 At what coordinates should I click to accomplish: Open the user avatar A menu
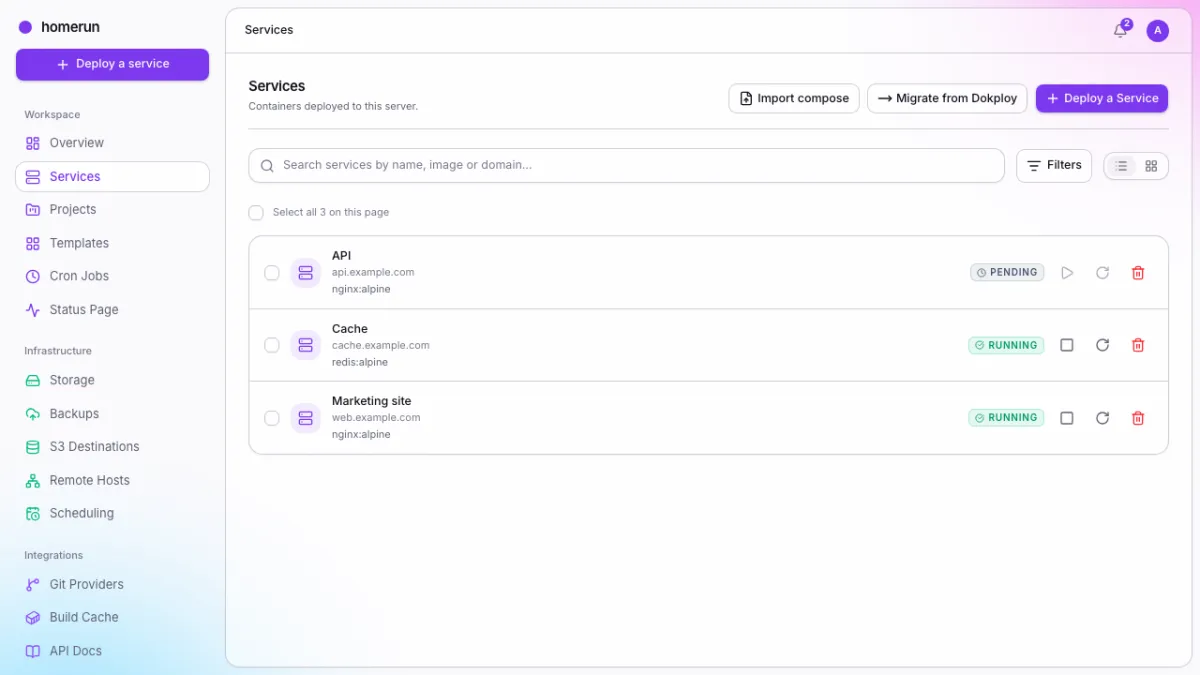[x=1157, y=31]
